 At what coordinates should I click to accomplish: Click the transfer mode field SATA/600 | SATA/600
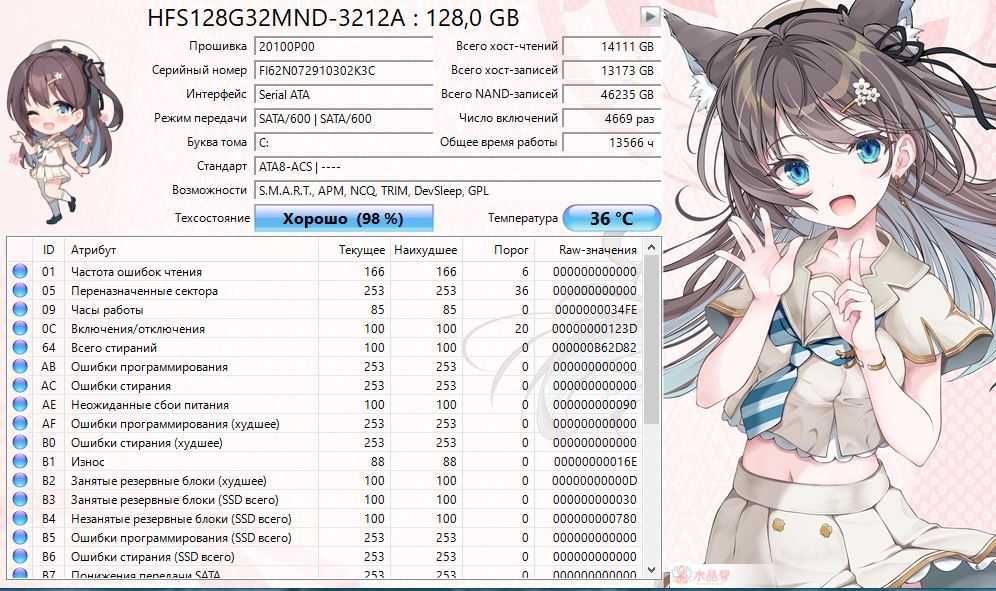pos(344,118)
